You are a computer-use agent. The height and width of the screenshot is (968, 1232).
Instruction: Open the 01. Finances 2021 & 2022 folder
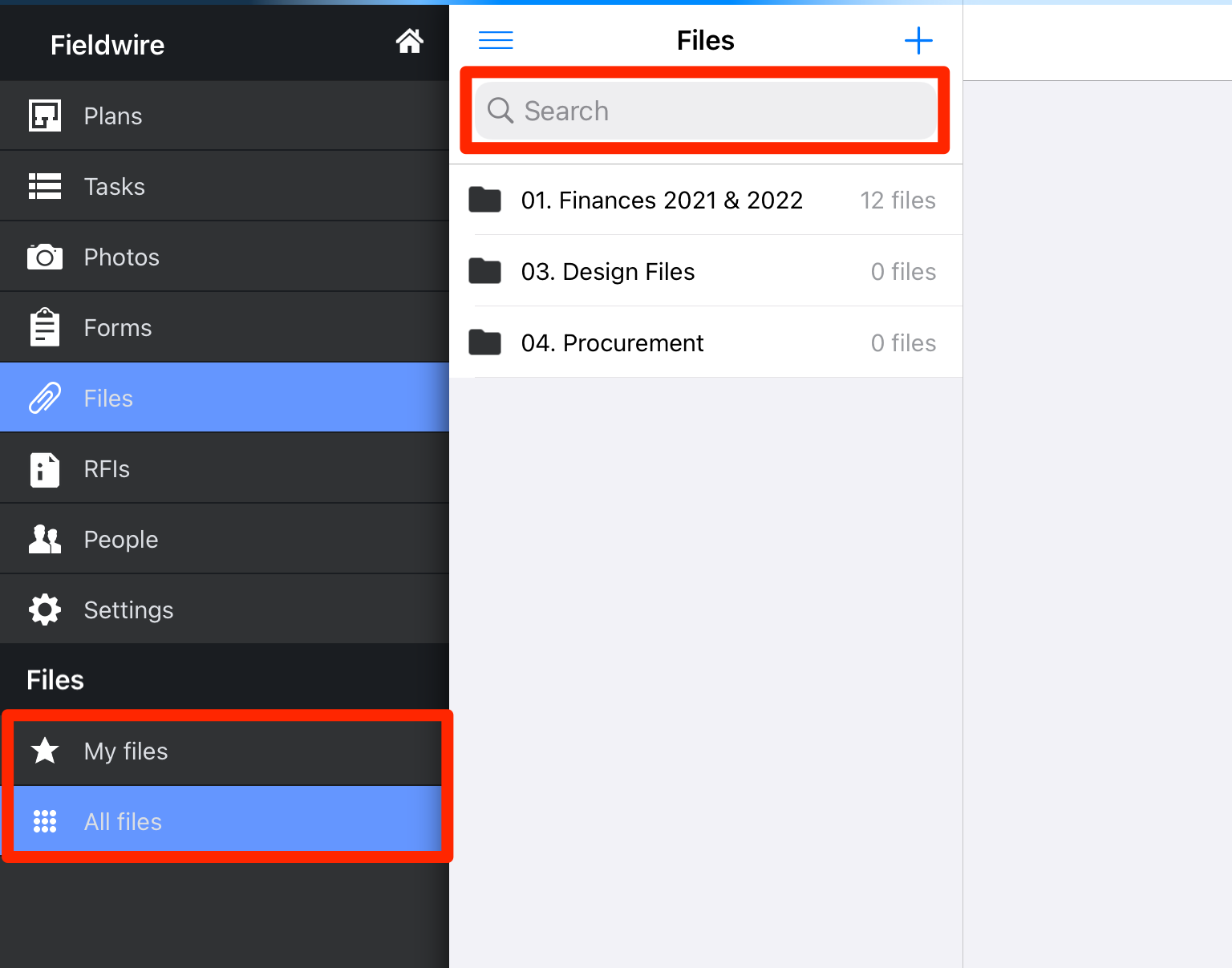click(x=661, y=200)
